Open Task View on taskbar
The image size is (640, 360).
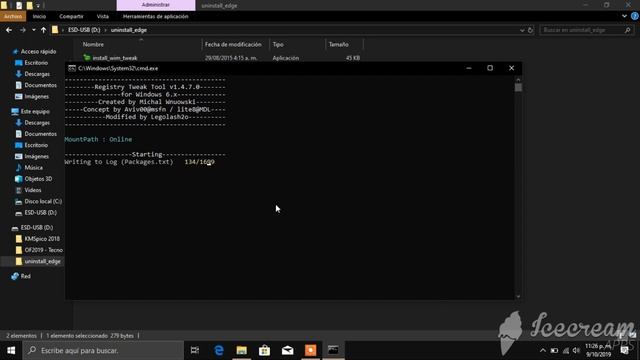click(x=195, y=350)
